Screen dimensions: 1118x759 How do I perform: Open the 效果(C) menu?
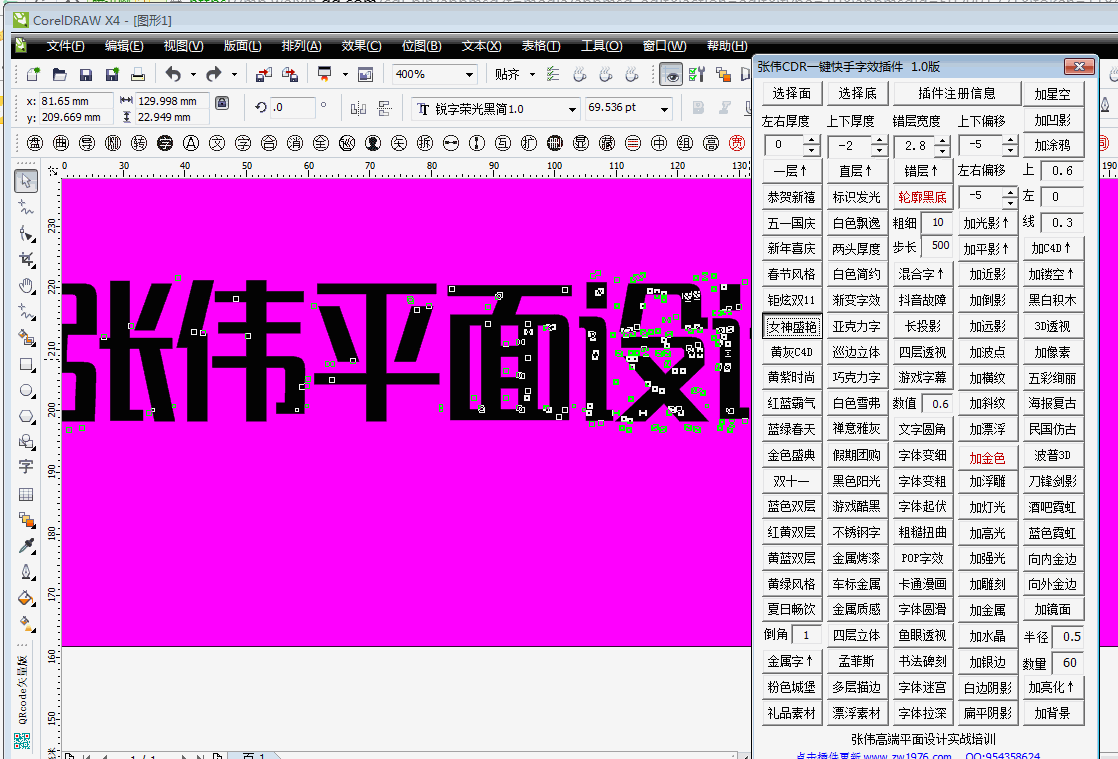(361, 46)
